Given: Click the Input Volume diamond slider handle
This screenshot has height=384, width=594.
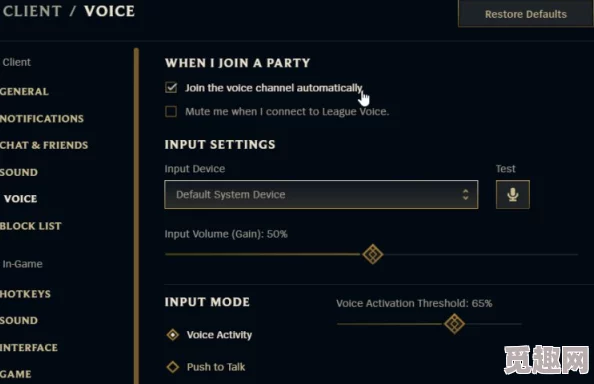Looking at the screenshot, I should coord(373,254).
